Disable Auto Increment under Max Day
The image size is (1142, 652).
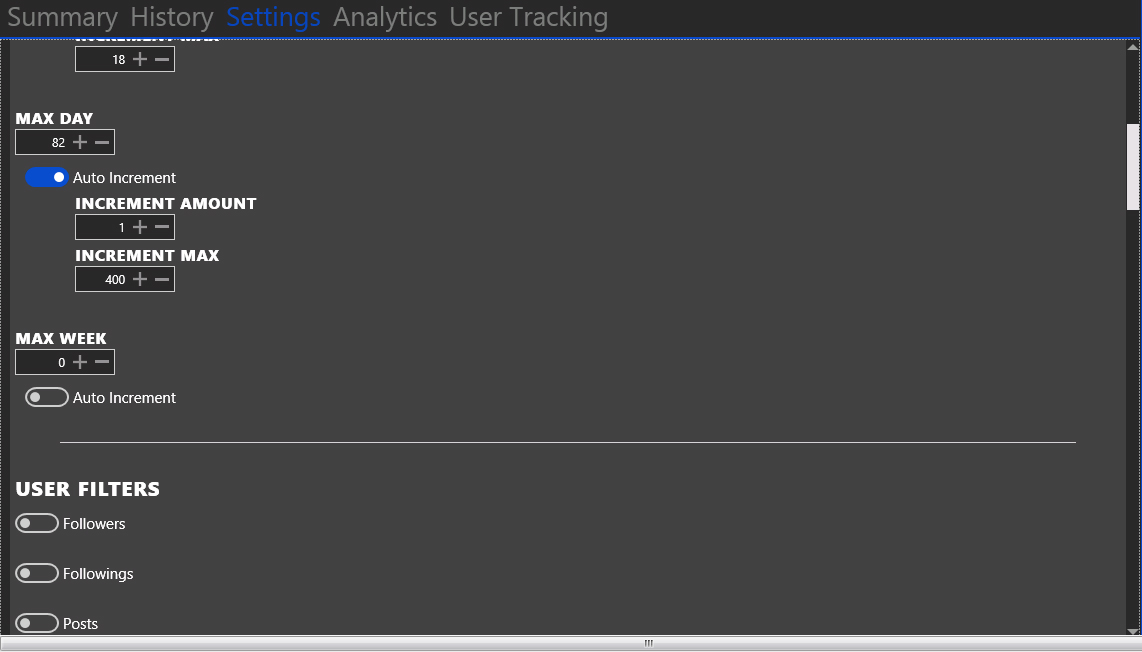coord(47,178)
